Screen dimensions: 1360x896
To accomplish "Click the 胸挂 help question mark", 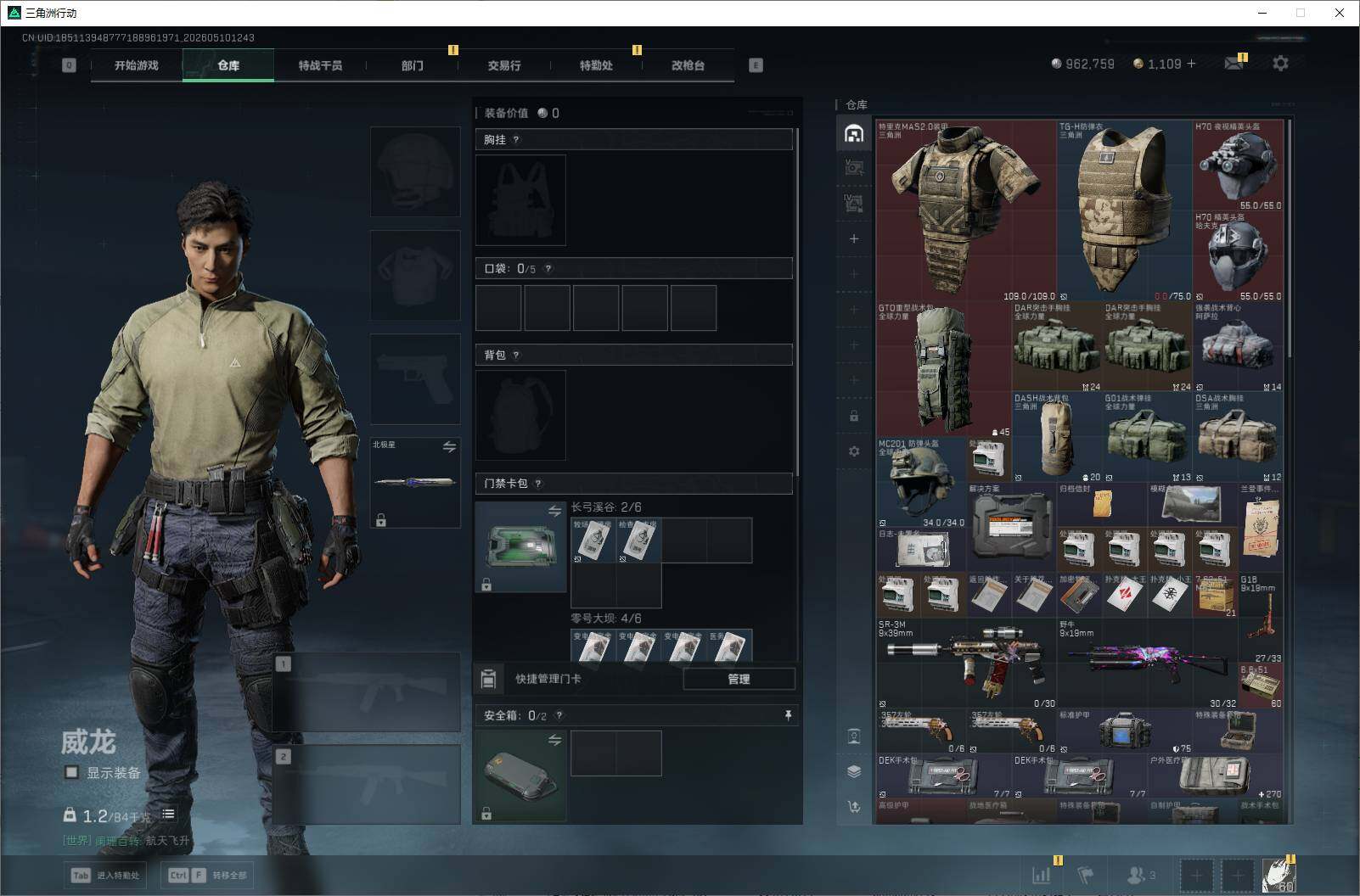I will tap(516, 140).
